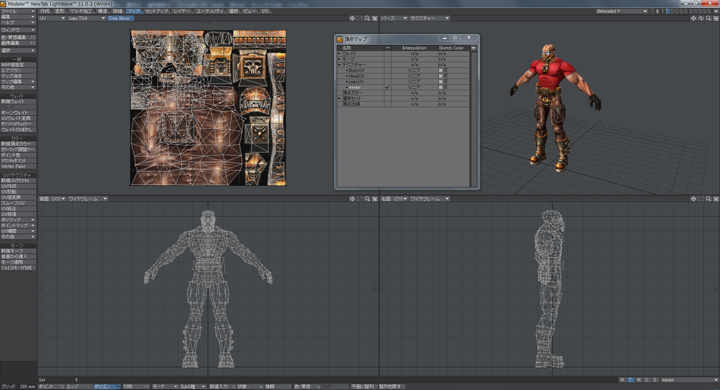Enable Point (ポイント) selection mode
The image size is (720, 390).
[51, 387]
